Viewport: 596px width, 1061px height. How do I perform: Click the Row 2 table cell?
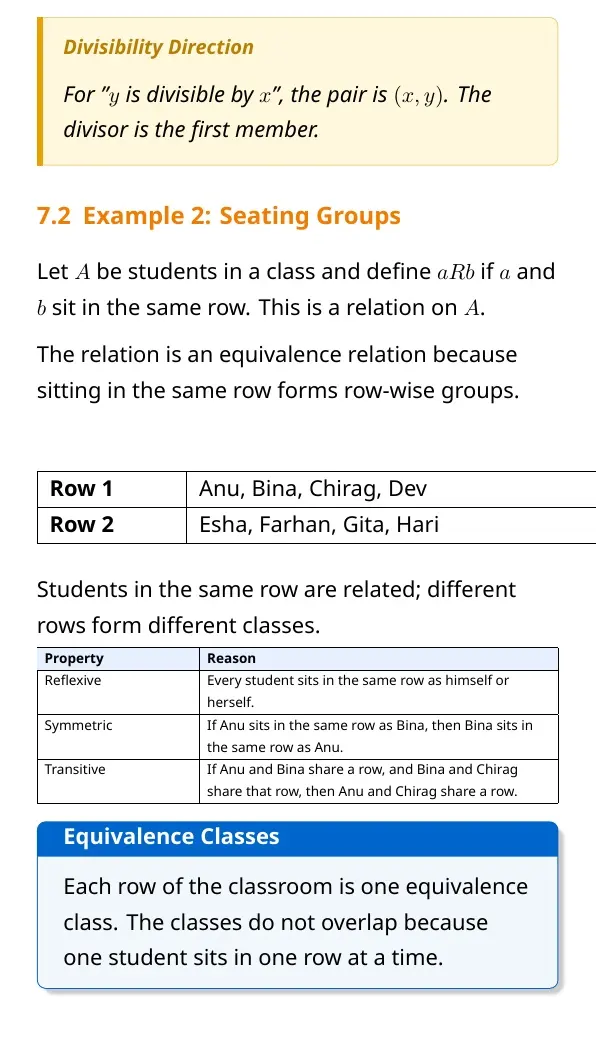112,525
